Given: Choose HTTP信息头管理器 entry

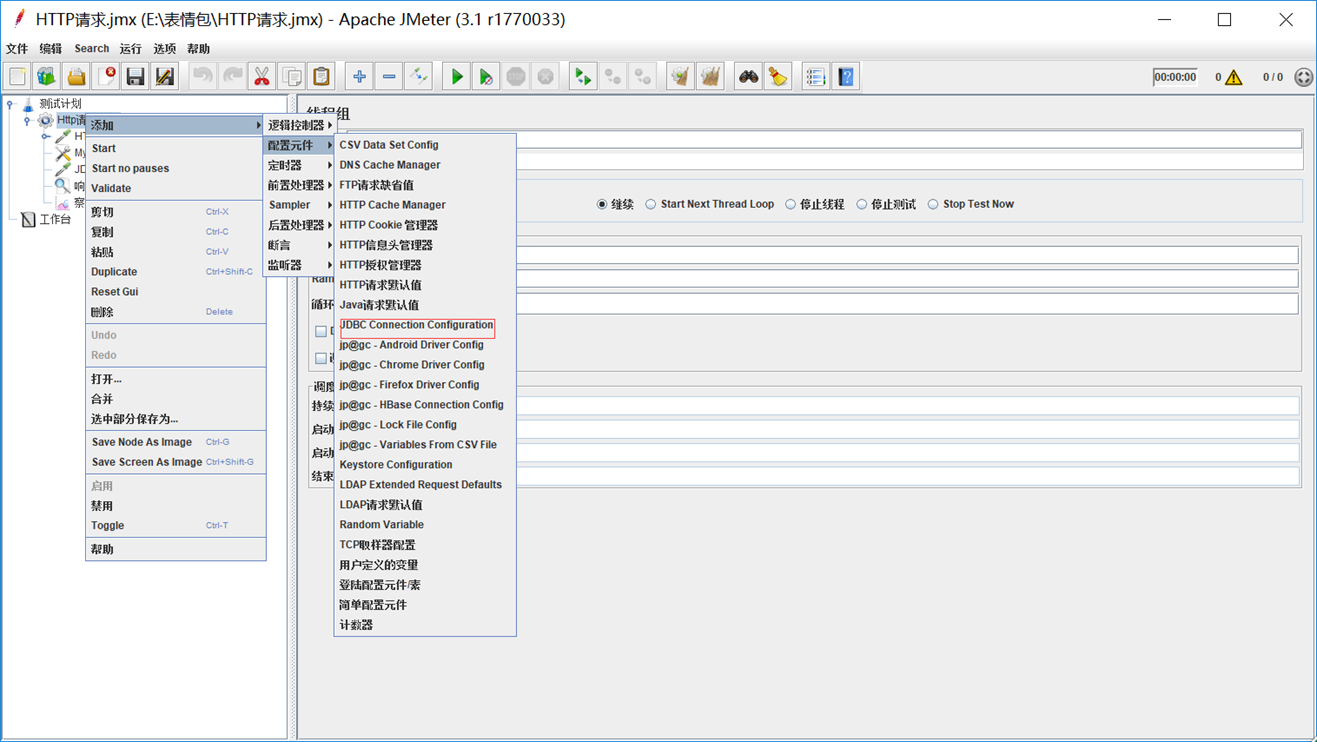Looking at the screenshot, I should point(425,245).
